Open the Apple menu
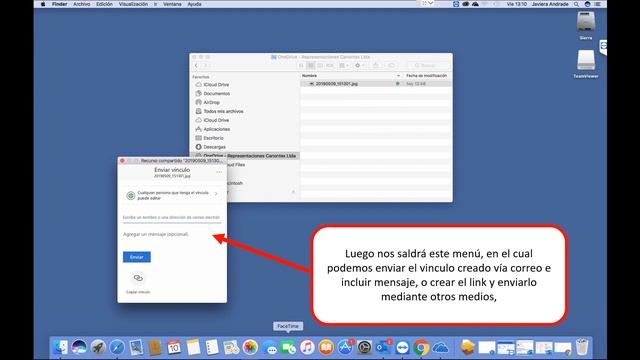 tap(43, 4)
